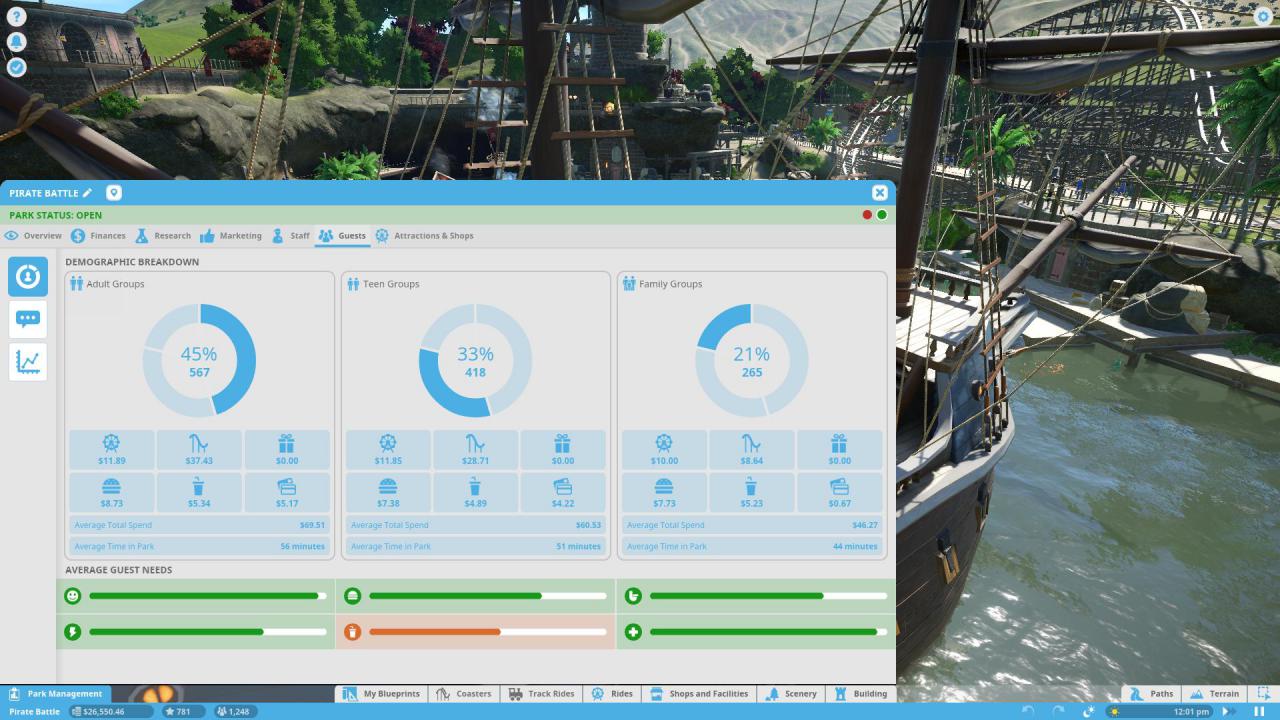Click Adult Groups rides spend $11.89

click(x=112, y=450)
